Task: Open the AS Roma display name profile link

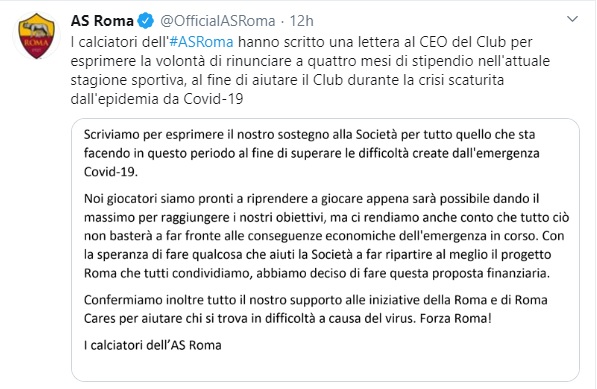Action: pyautogui.click(x=102, y=21)
